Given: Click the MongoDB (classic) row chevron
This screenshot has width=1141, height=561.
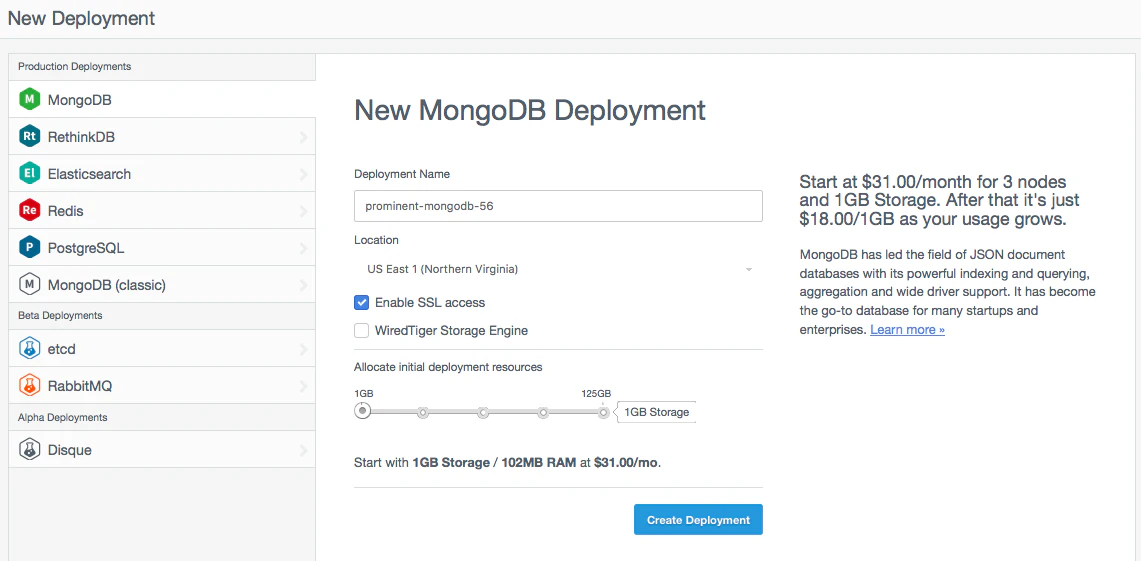Looking at the screenshot, I should (x=303, y=285).
